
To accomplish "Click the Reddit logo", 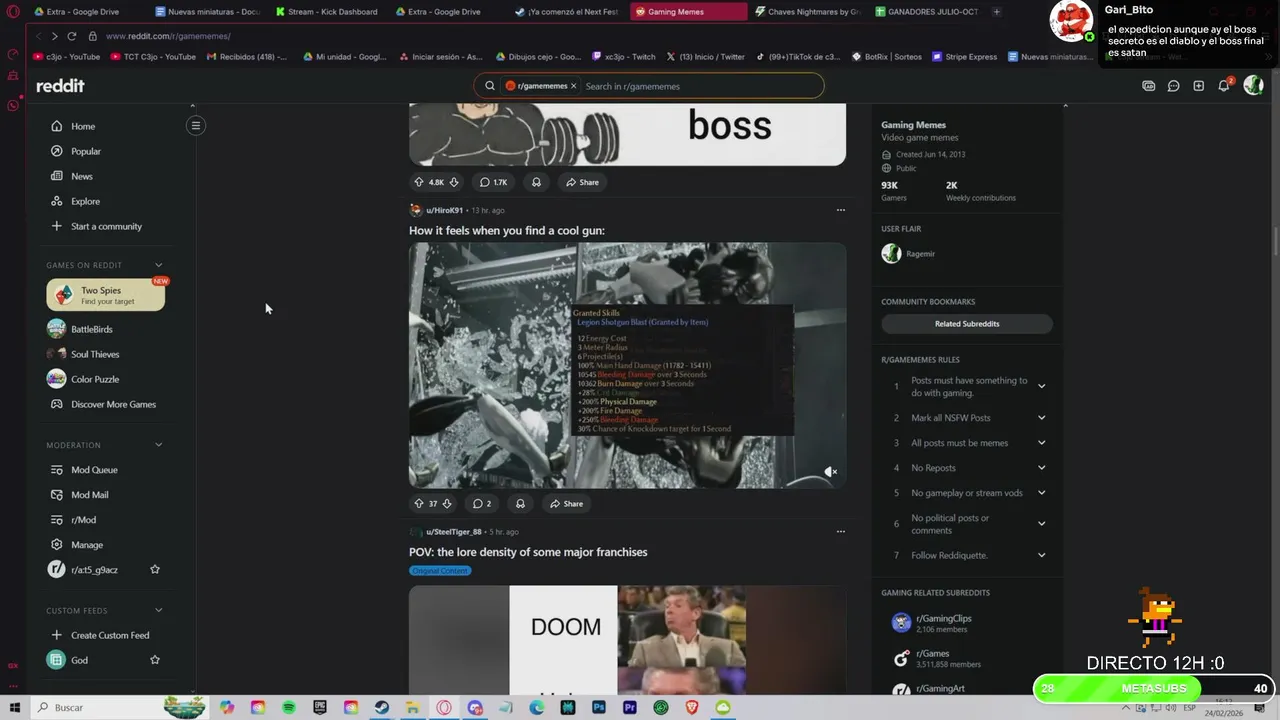I will tap(60, 86).
